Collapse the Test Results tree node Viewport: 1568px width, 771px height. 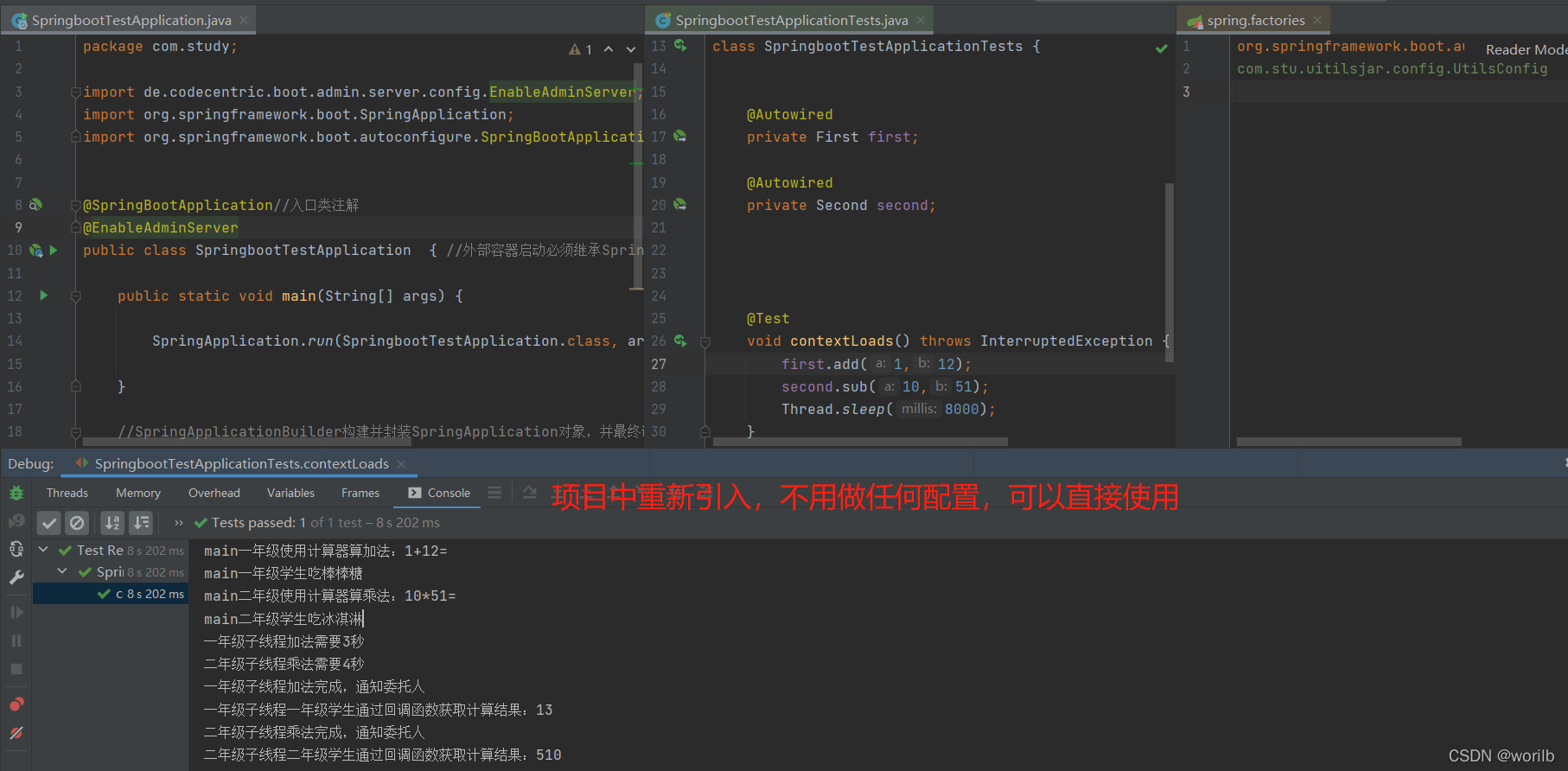pos(42,549)
